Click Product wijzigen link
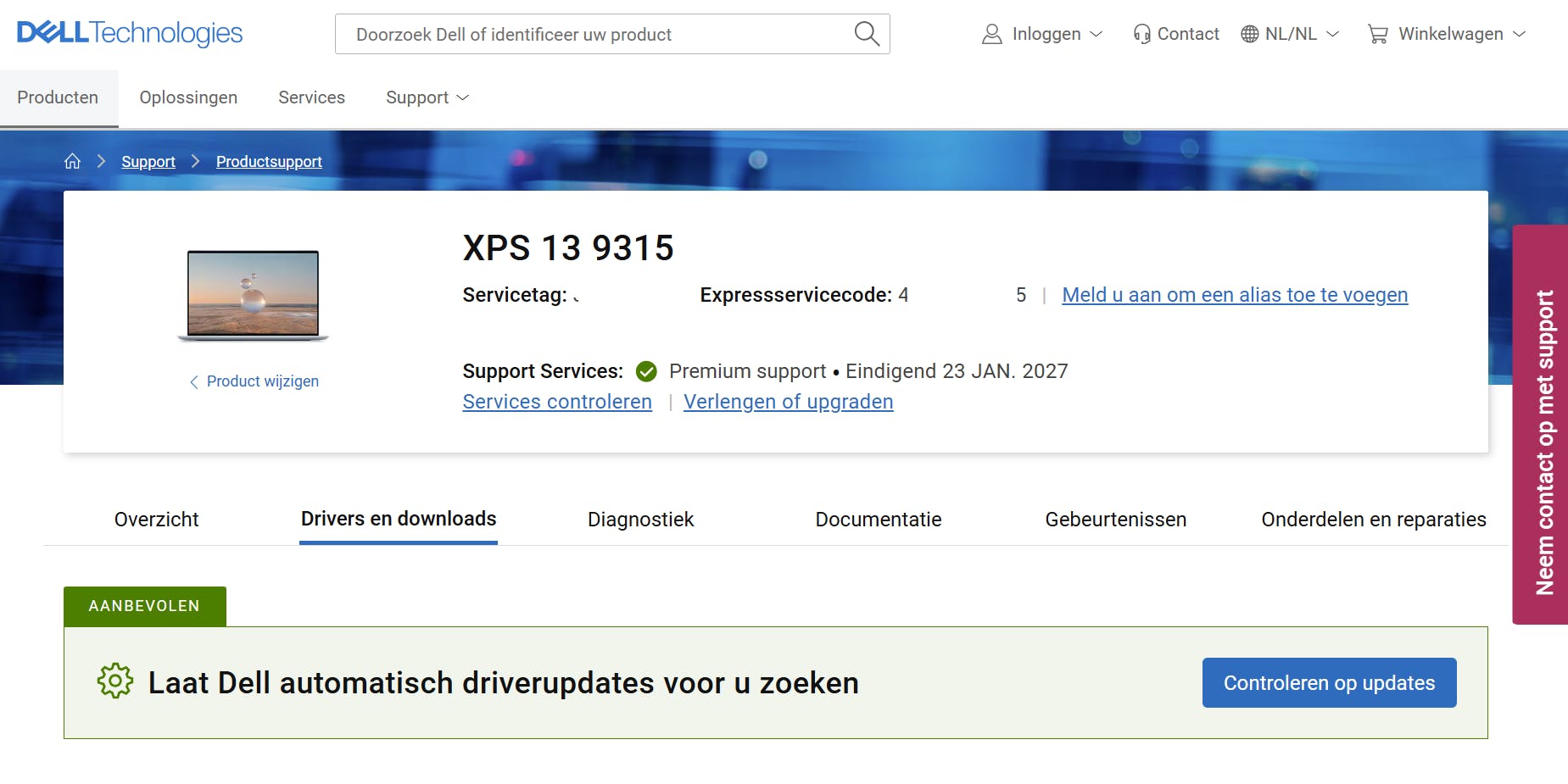1568x784 pixels. point(263,381)
